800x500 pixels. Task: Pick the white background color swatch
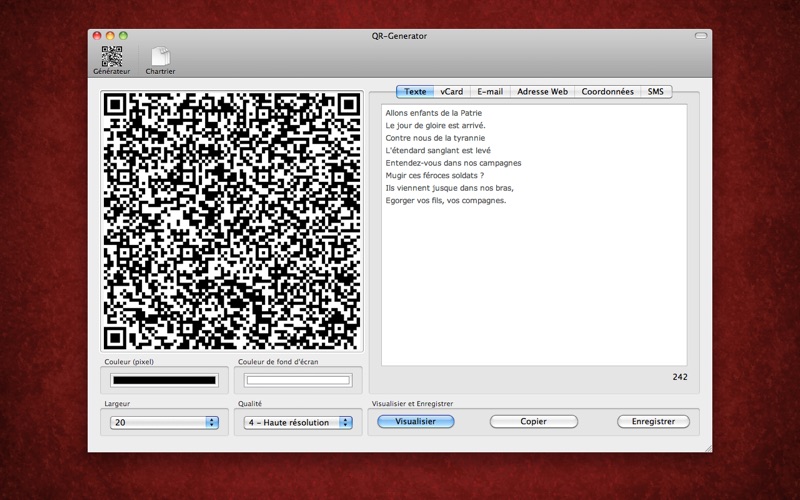298,380
